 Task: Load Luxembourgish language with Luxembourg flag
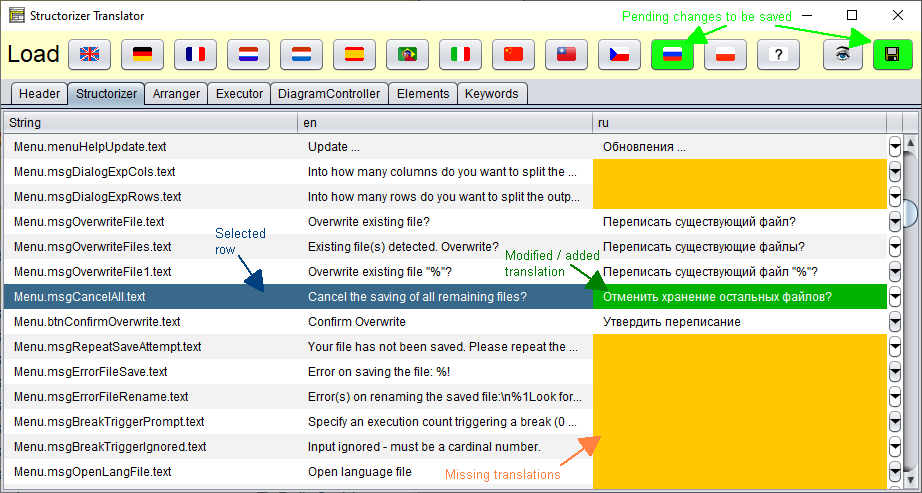pyautogui.click(x=301, y=55)
